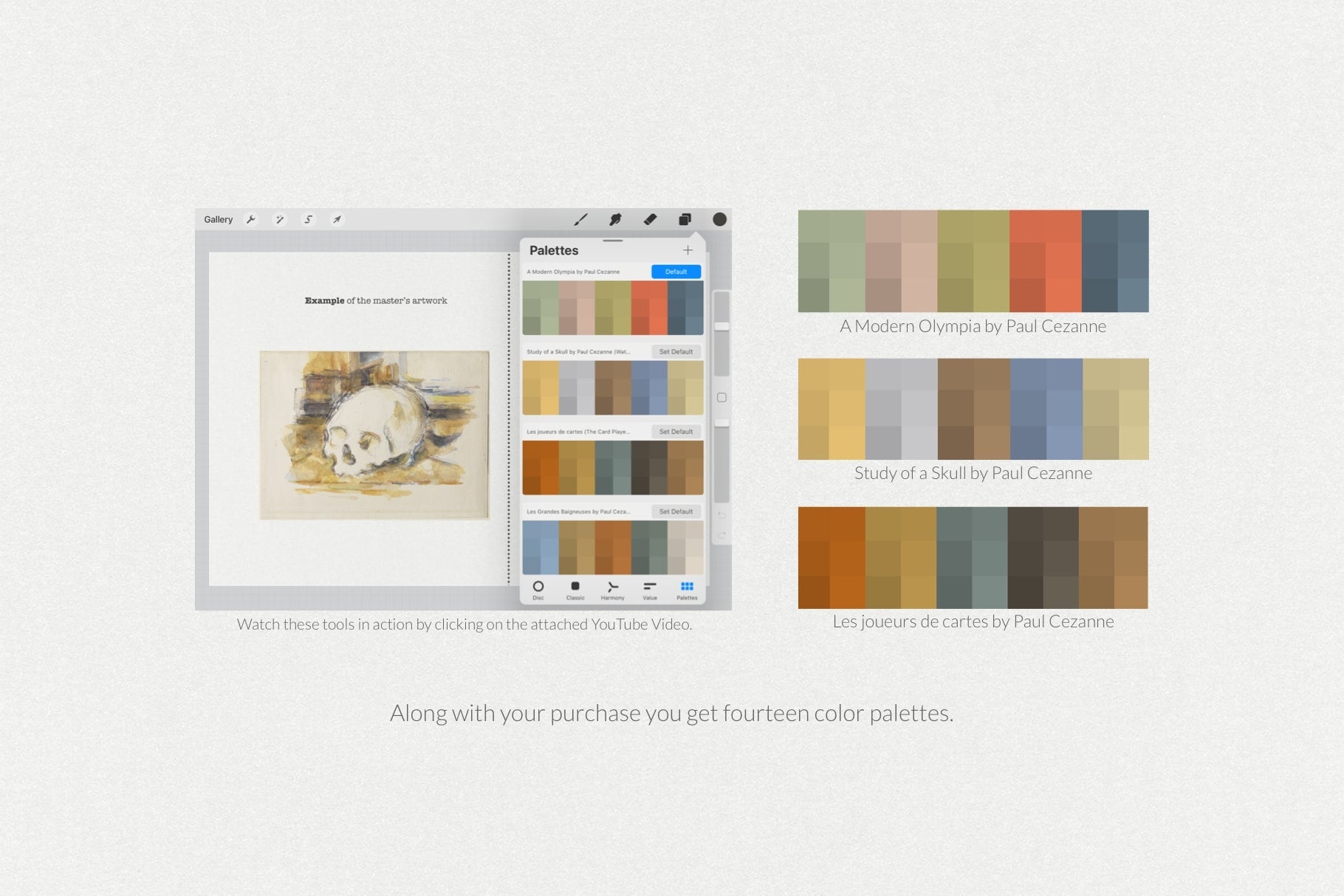The height and width of the screenshot is (896, 1344).
Task: Click the brush size slider handle
Action: point(721,326)
